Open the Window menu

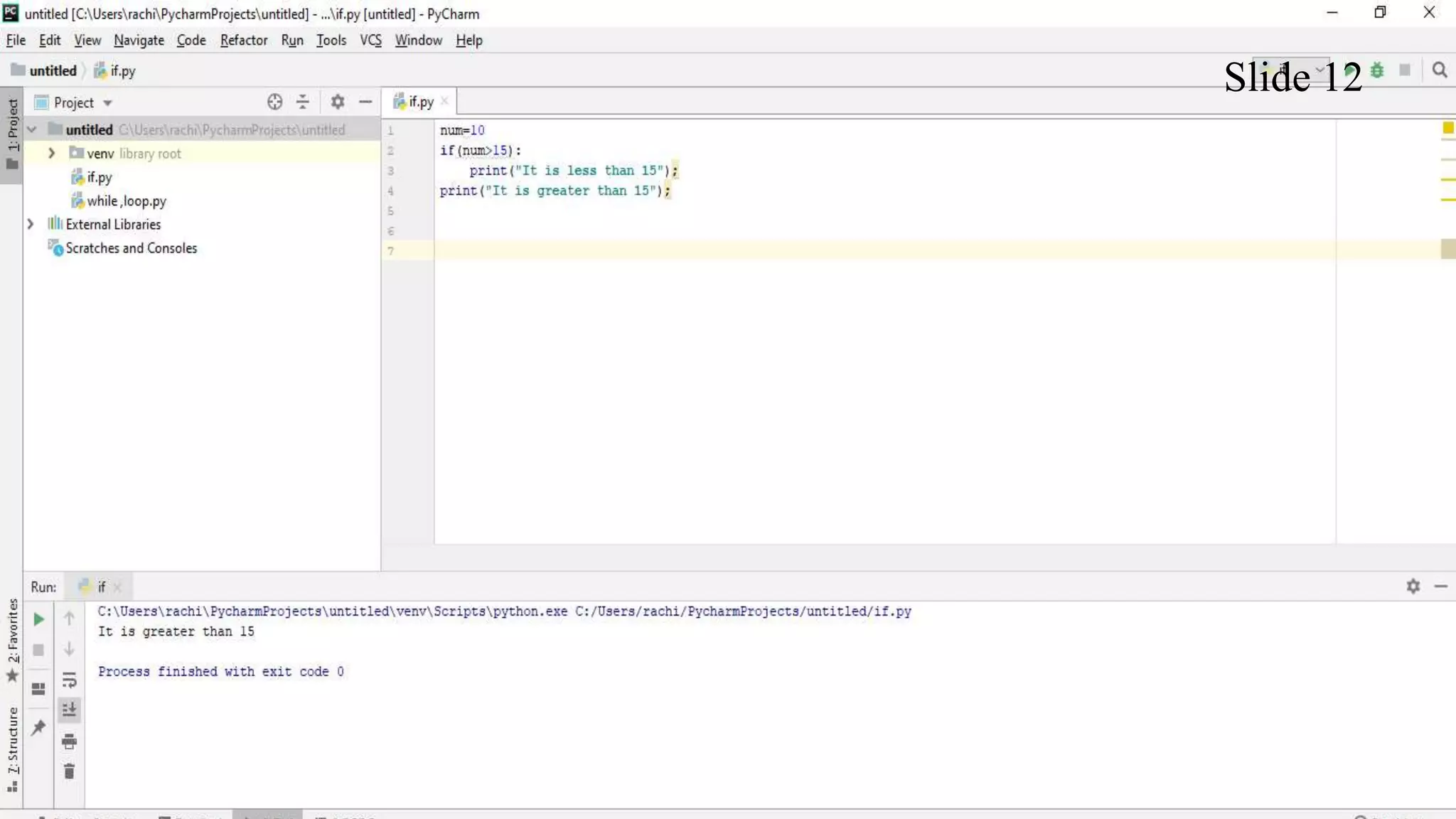coord(418,41)
